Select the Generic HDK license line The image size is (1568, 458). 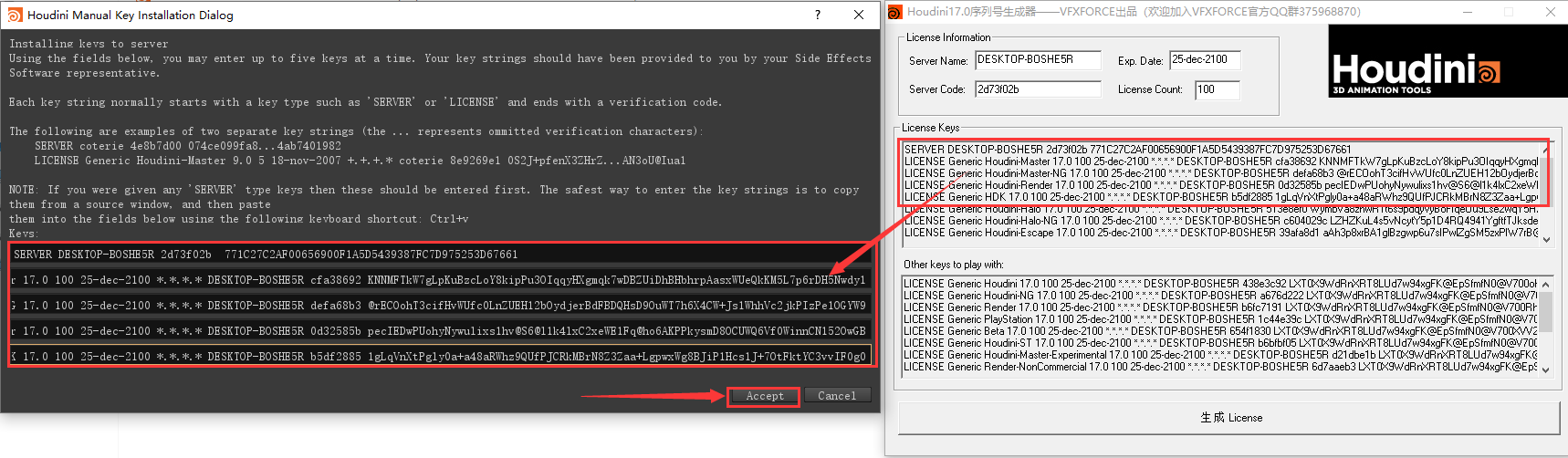1220,197
